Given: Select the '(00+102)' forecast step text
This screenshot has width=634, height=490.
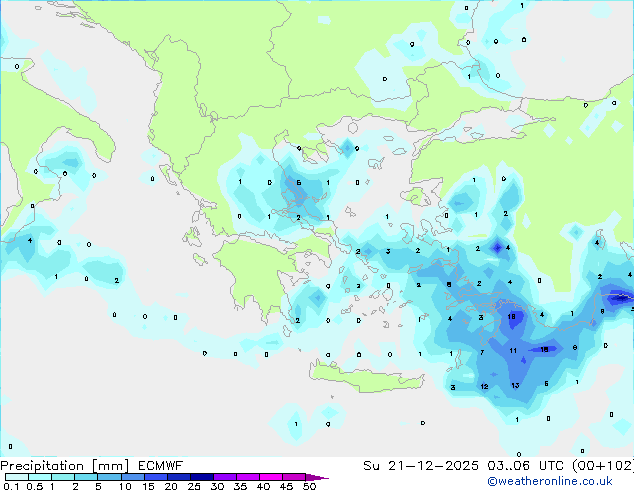Looking at the screenshot, I should coord(603,466).
